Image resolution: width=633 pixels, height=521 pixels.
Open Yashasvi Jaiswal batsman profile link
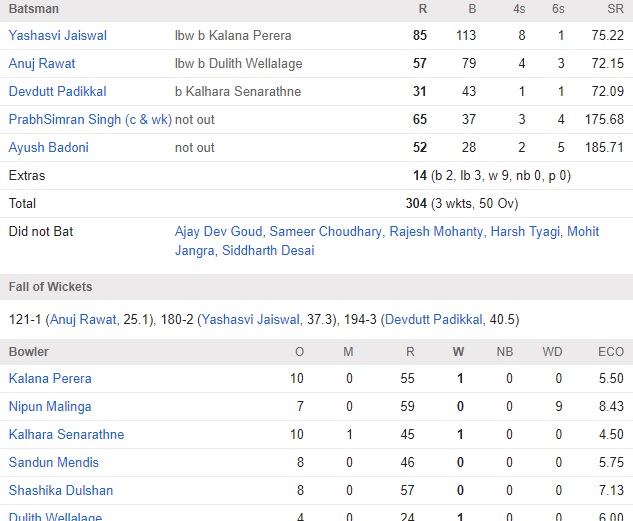[58, 36]
